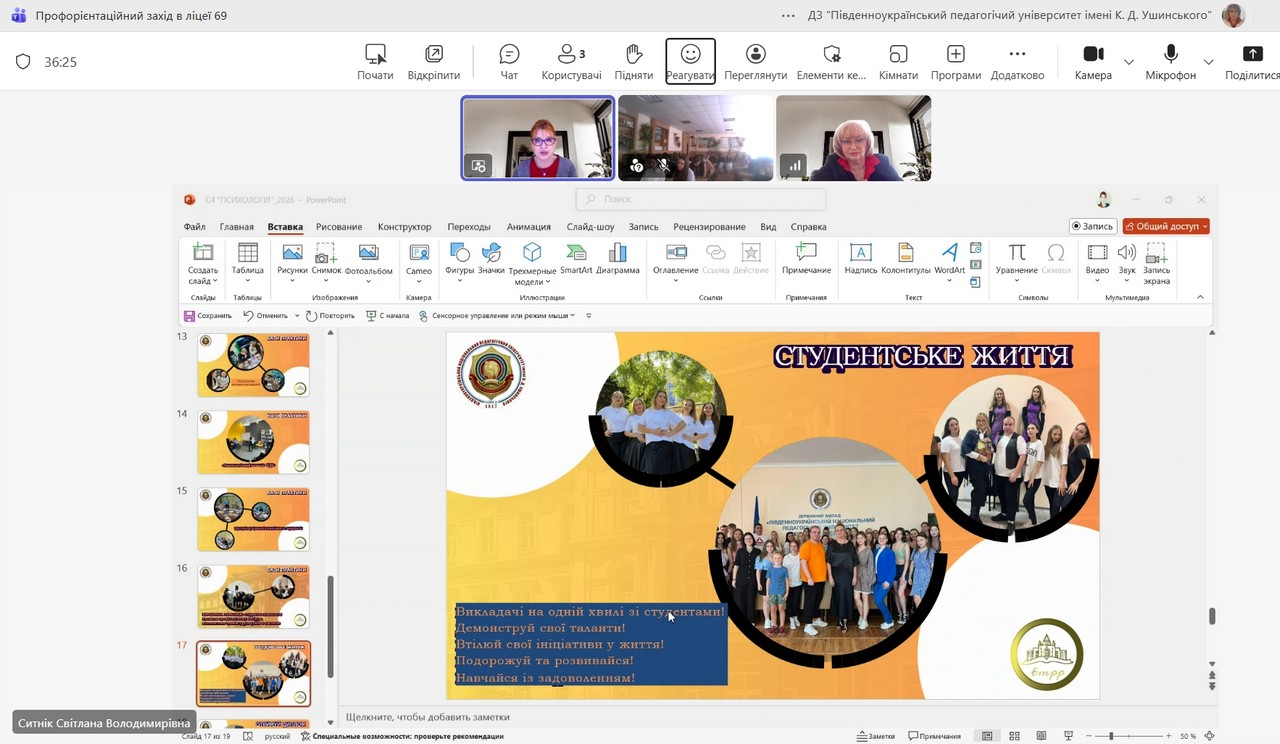Expand the microphone options dropdown arrow

click(1208, 62)
